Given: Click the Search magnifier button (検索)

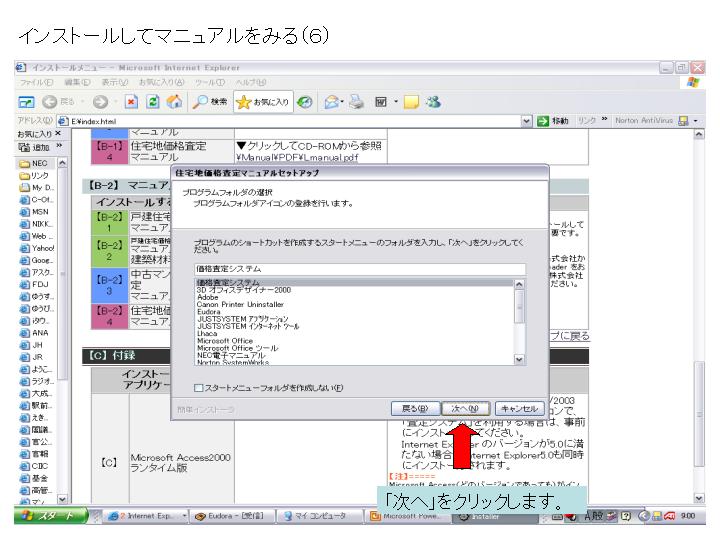Looking at the screenshot, I should [x=210, y=101].
